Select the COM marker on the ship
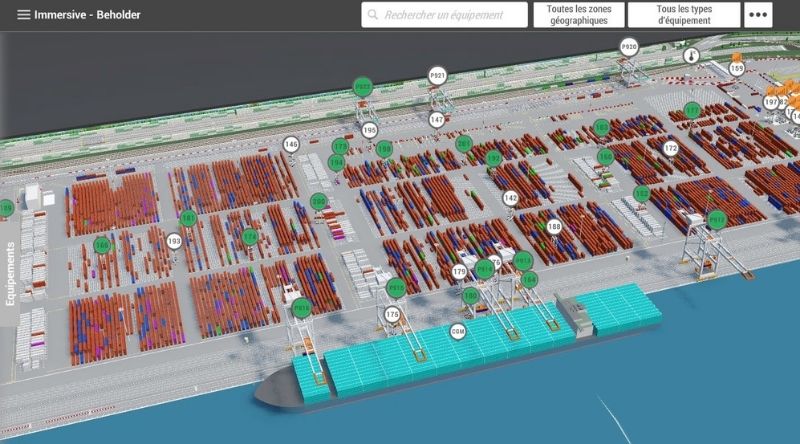The height and width of the screenshot is (444, 800). 458,331
